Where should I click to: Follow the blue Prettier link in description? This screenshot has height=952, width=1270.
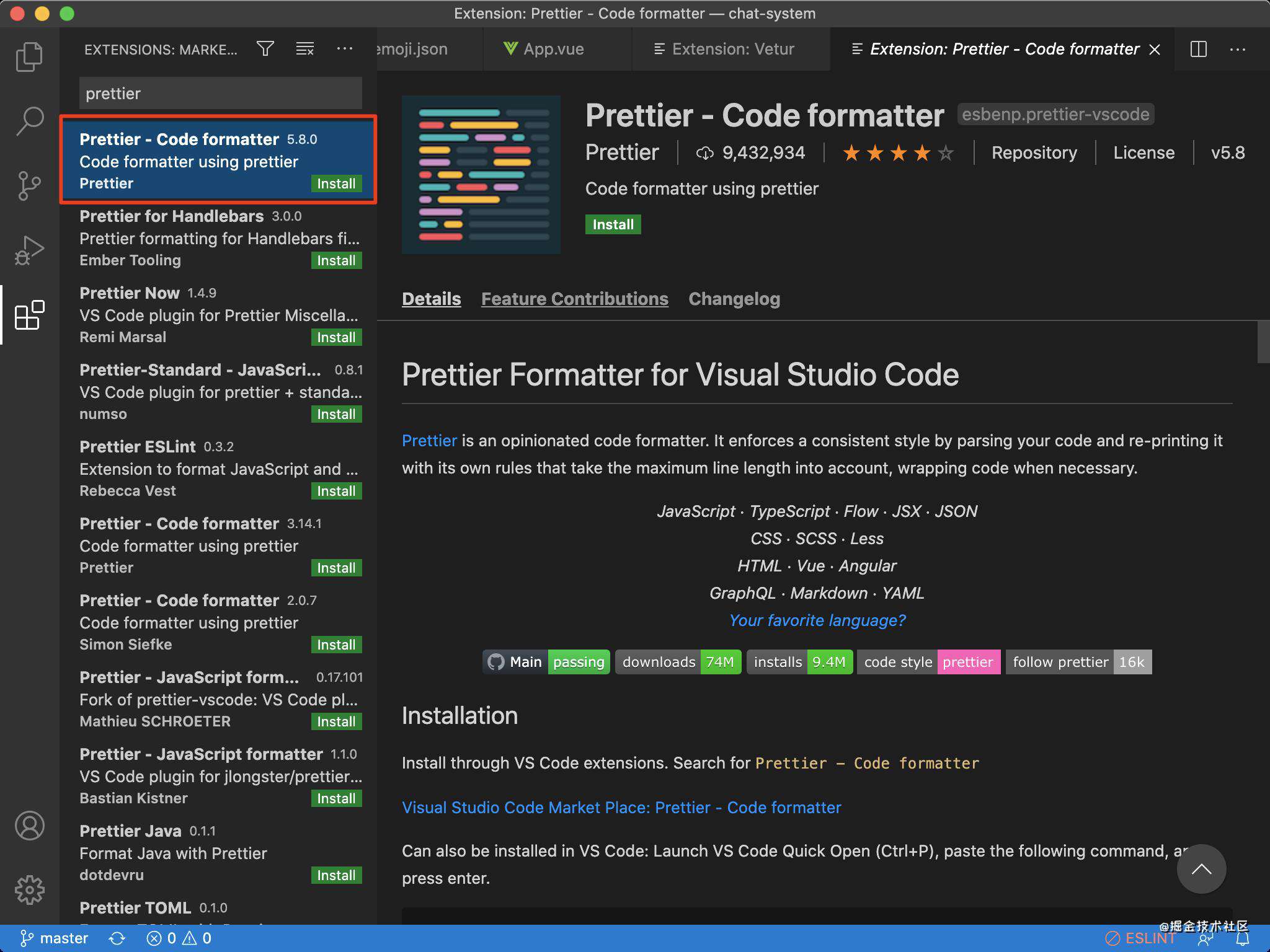(429, 441)
